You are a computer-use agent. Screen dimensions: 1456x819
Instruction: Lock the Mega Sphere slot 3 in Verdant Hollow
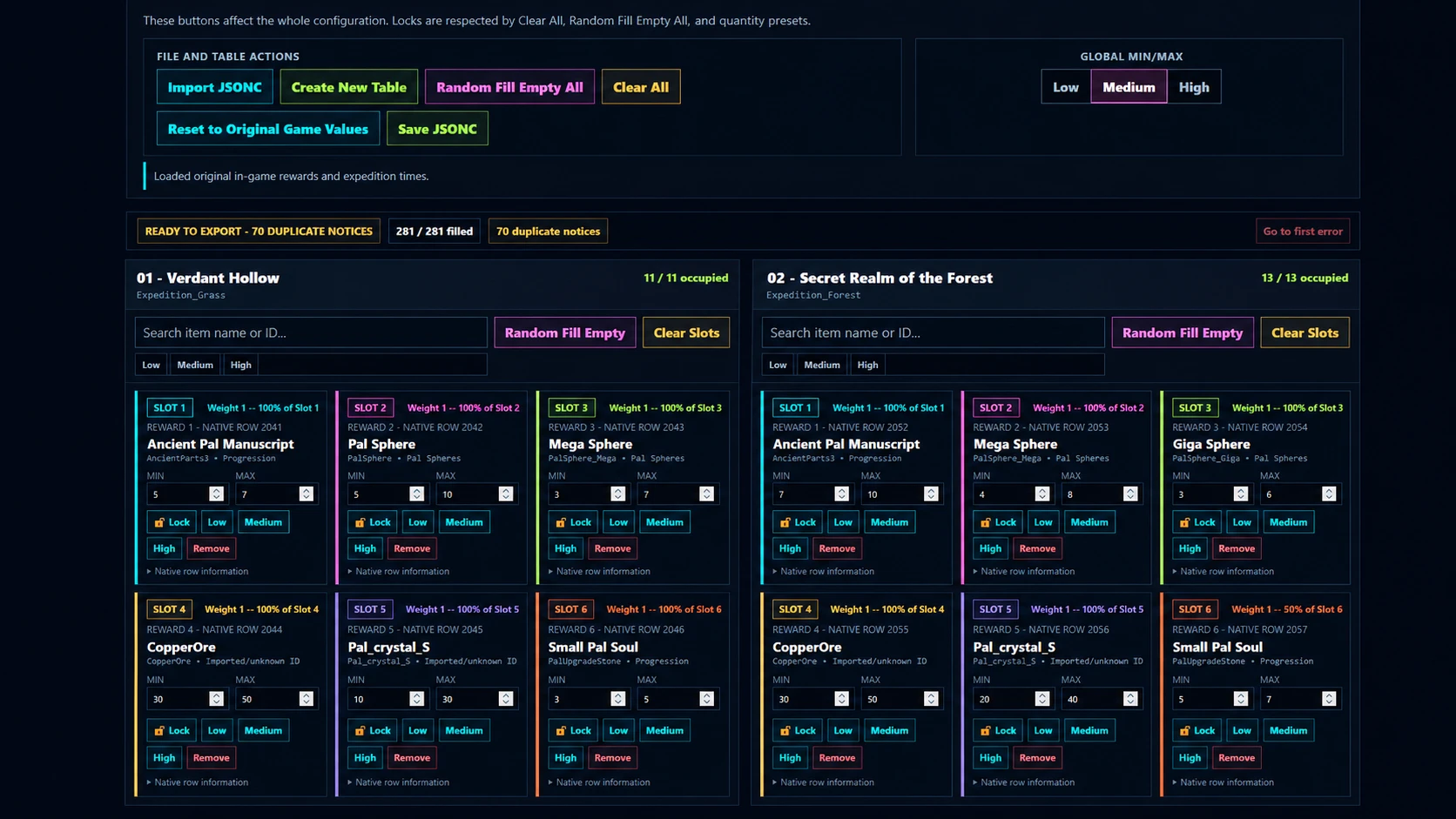[x=573, y=522]
